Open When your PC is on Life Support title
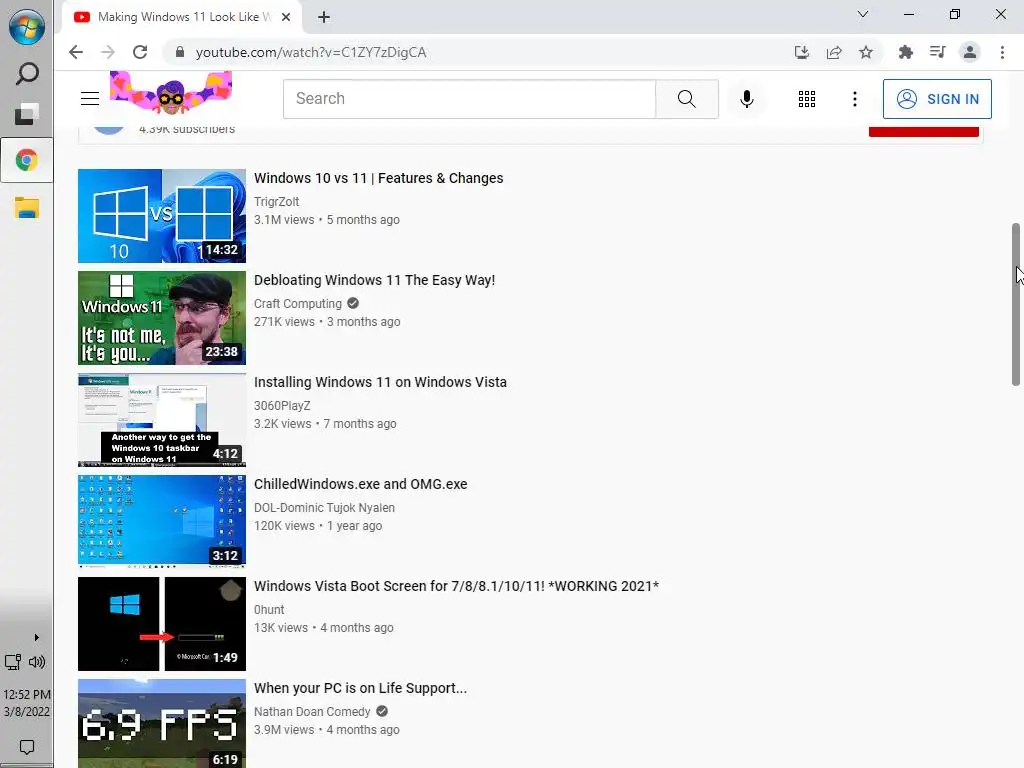 (x=360, y=688)
